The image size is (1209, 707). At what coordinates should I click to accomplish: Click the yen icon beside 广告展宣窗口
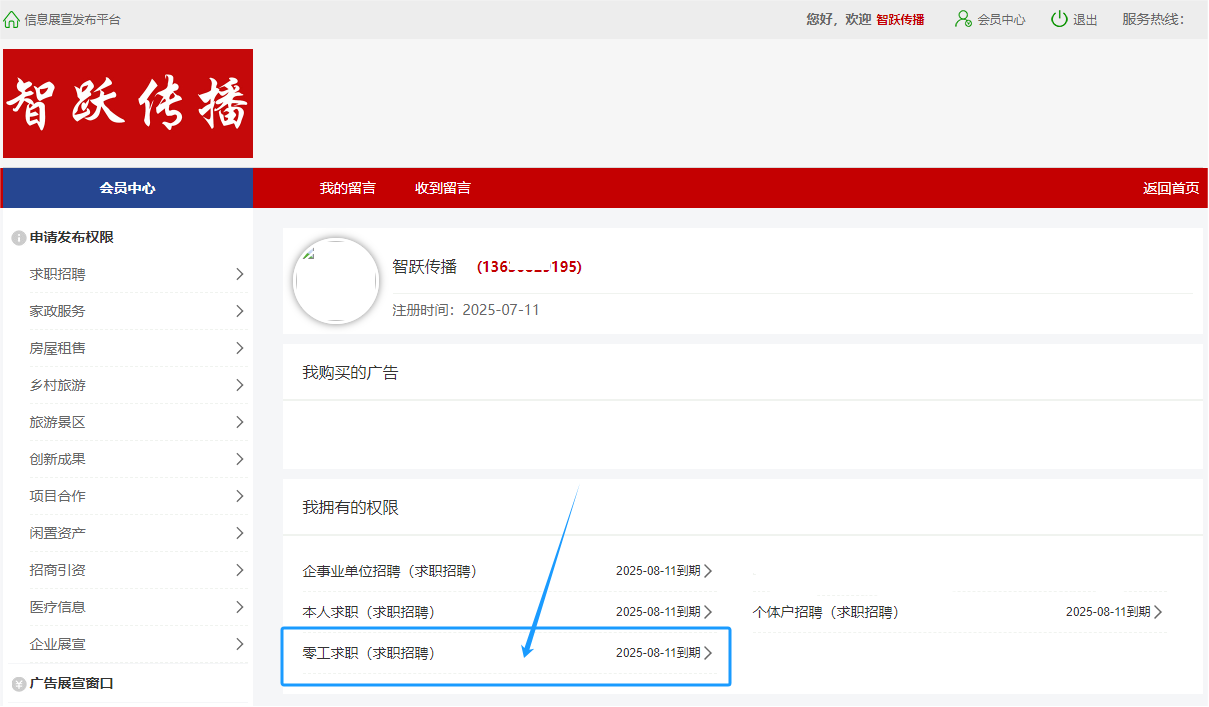click(x=18, y=684)
